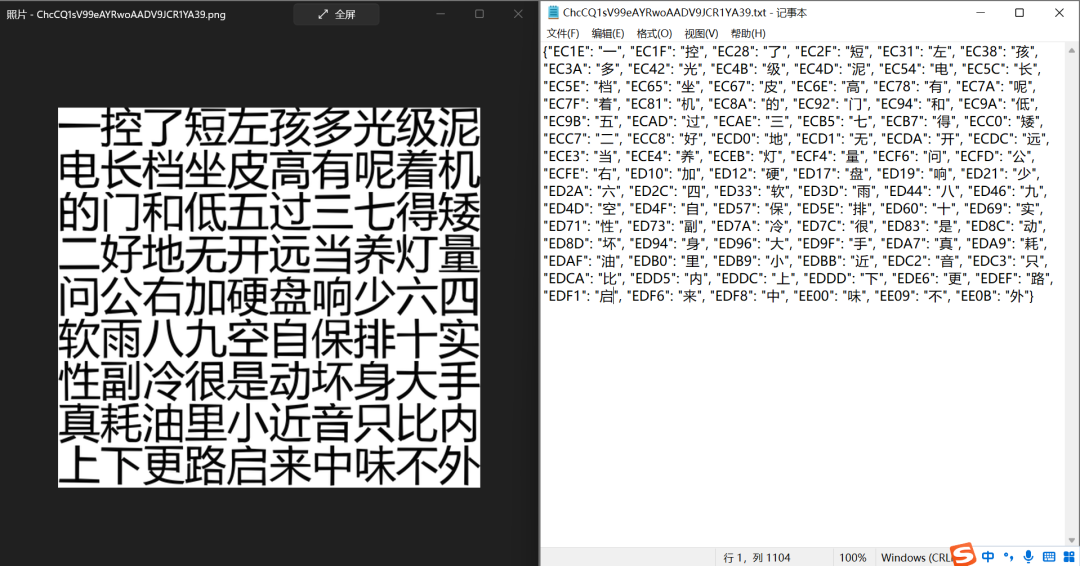Open the Sogou toolbox grid icon
1080x566 pixels.
click(x=1070, y=556)
